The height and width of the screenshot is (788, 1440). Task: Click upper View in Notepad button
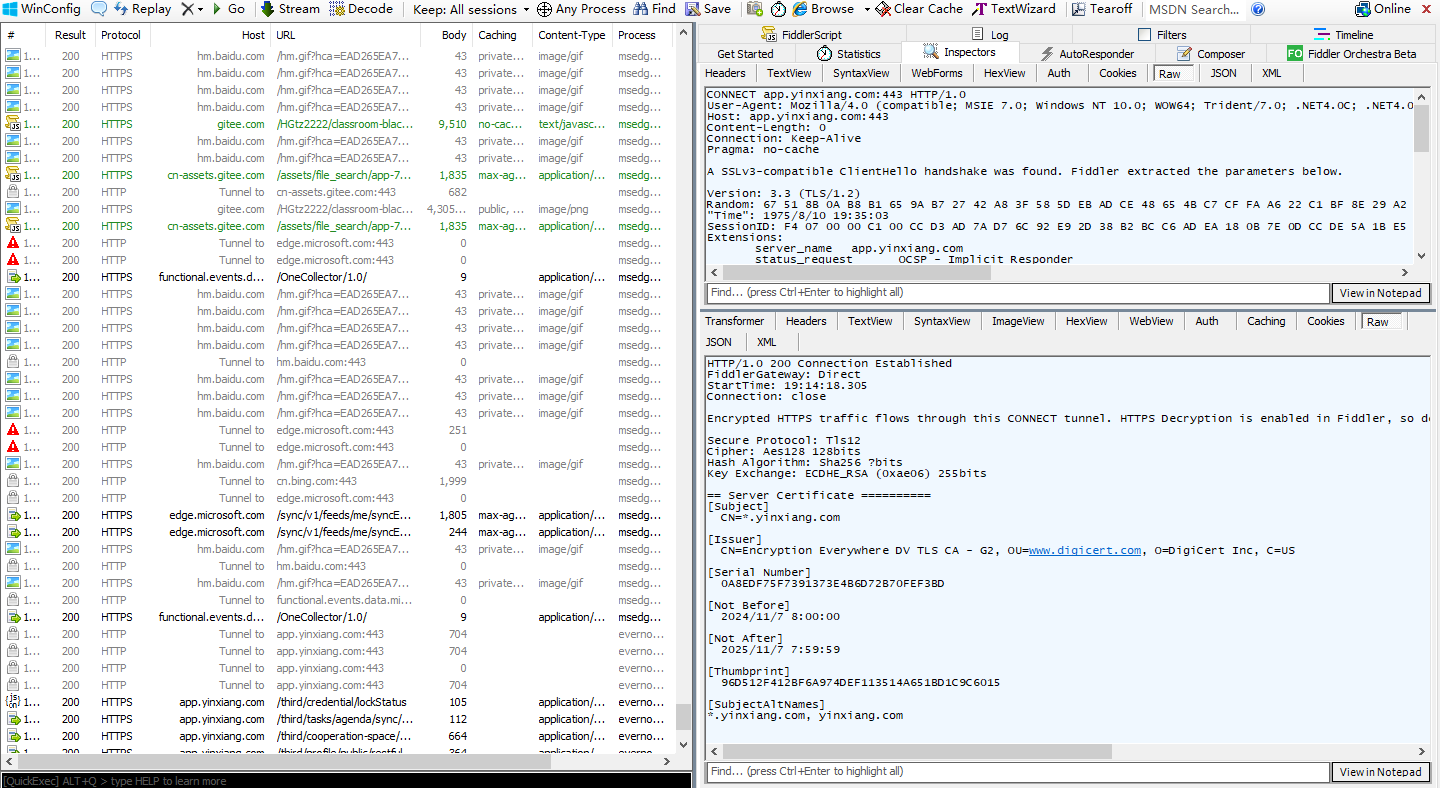point(1380,293)
